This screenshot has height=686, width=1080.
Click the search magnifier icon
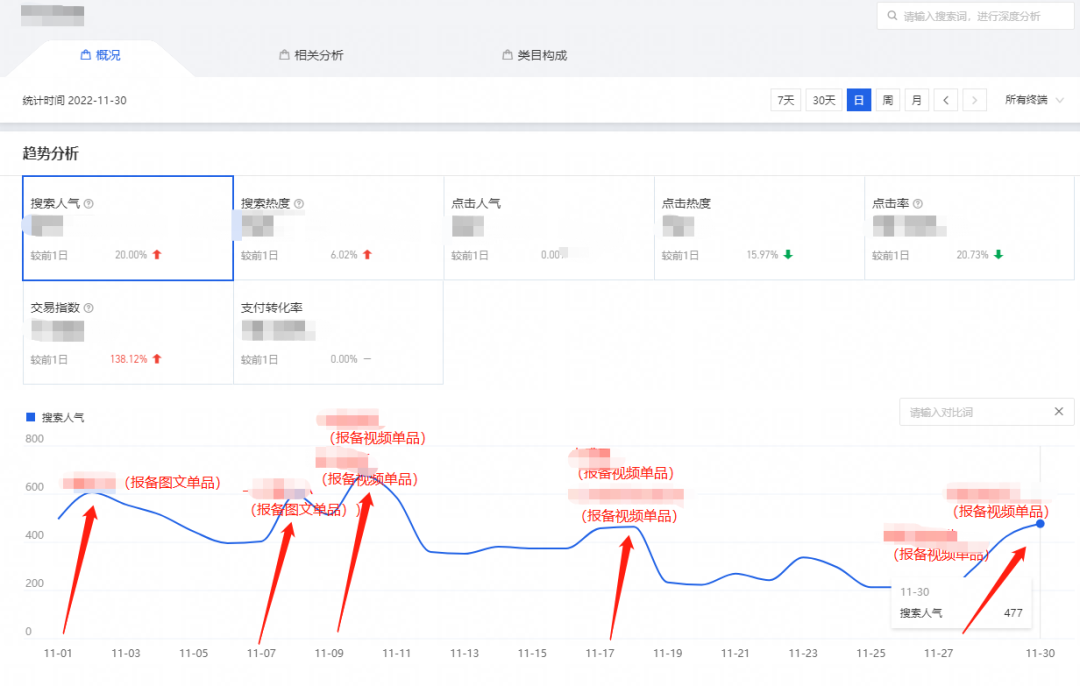[x=891, y=16]
